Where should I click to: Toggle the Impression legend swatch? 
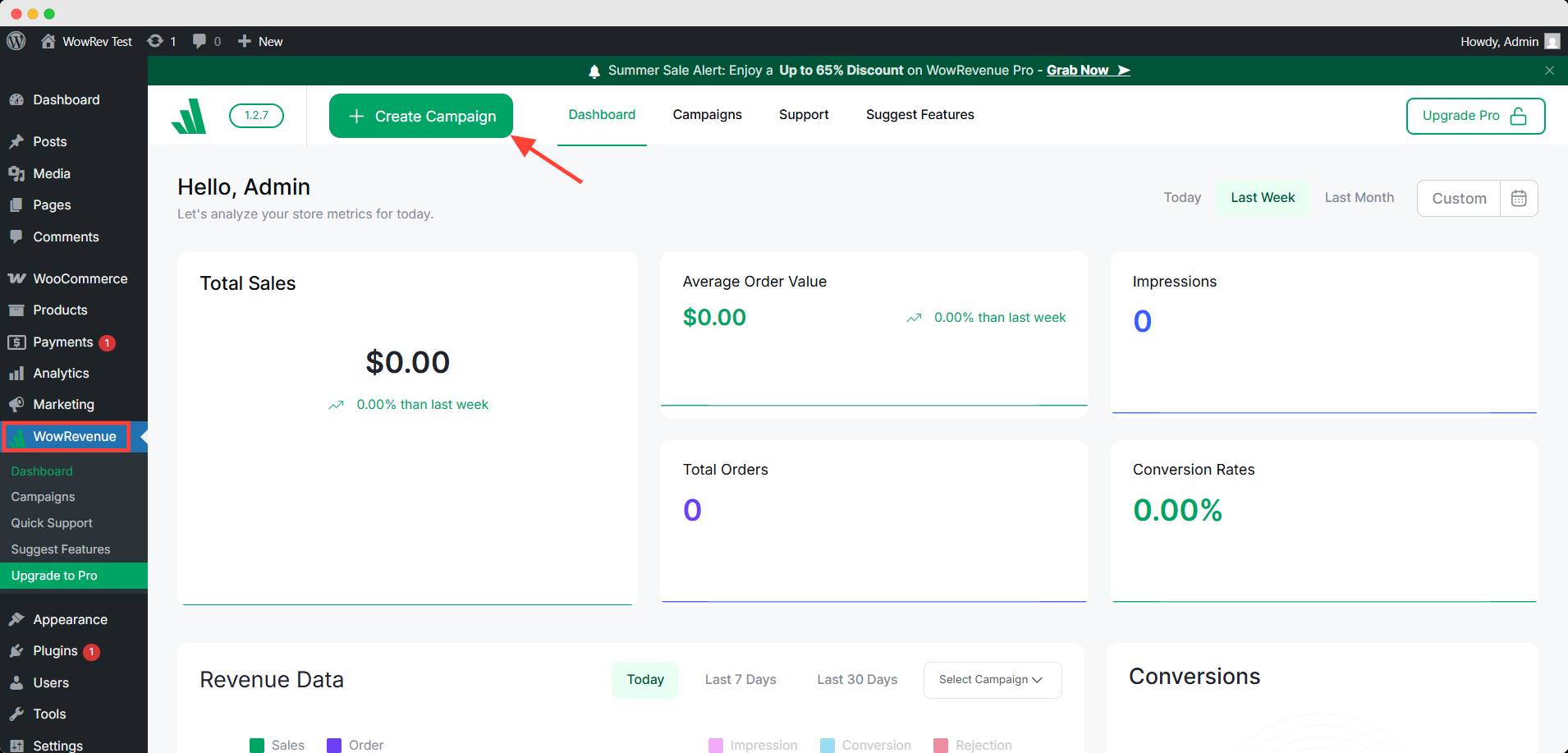(716, 745)
